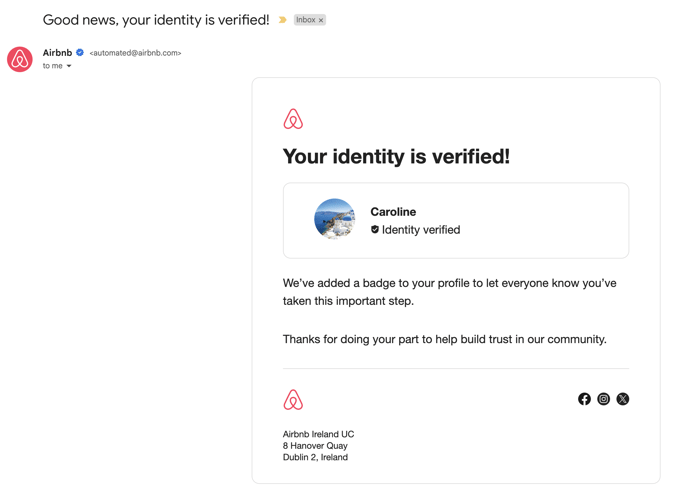Open Airbnb's Facebook page icon

coord(584,399)
